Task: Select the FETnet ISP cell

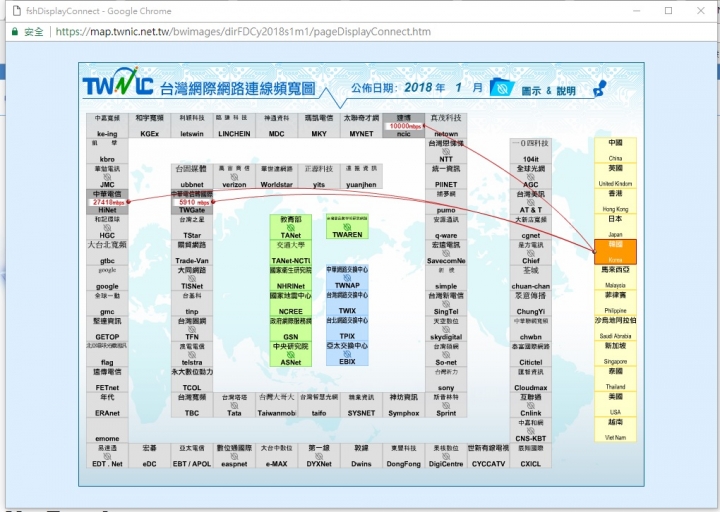Action: pos(107,380)
